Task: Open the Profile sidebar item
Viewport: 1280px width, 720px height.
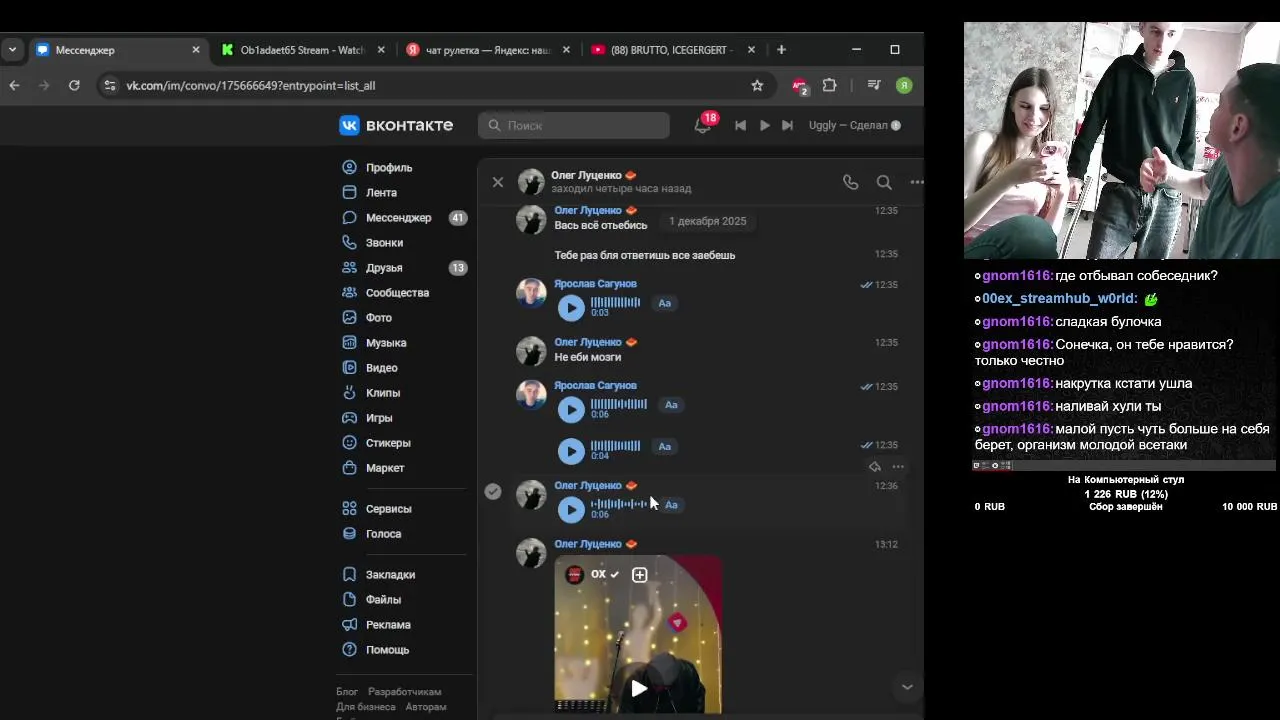Action: coord(389,168)
